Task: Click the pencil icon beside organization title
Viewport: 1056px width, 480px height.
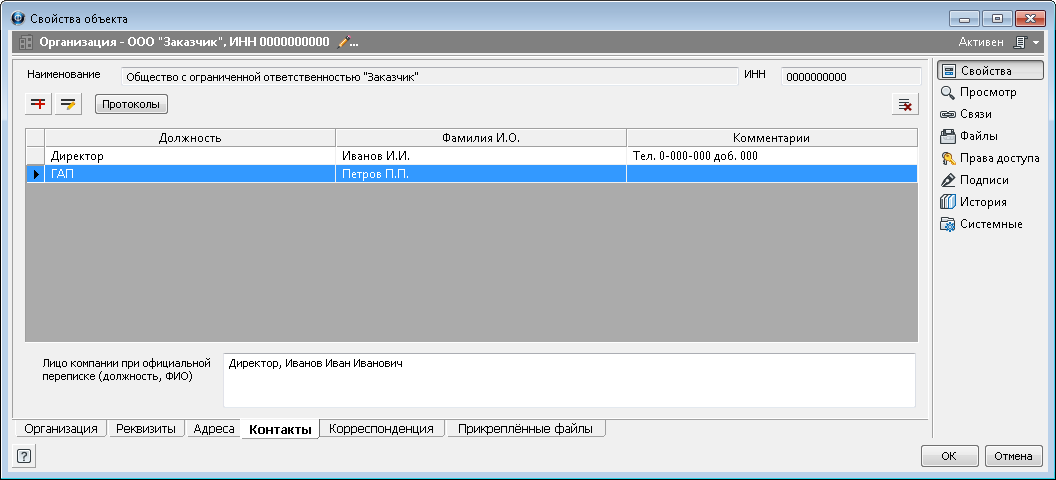Action: (x=345, y=42)
